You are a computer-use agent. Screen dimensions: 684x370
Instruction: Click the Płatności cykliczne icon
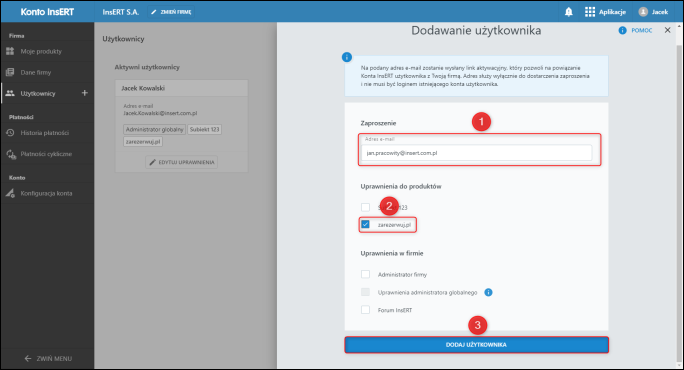pyautogui.click(x=11, y=154)
